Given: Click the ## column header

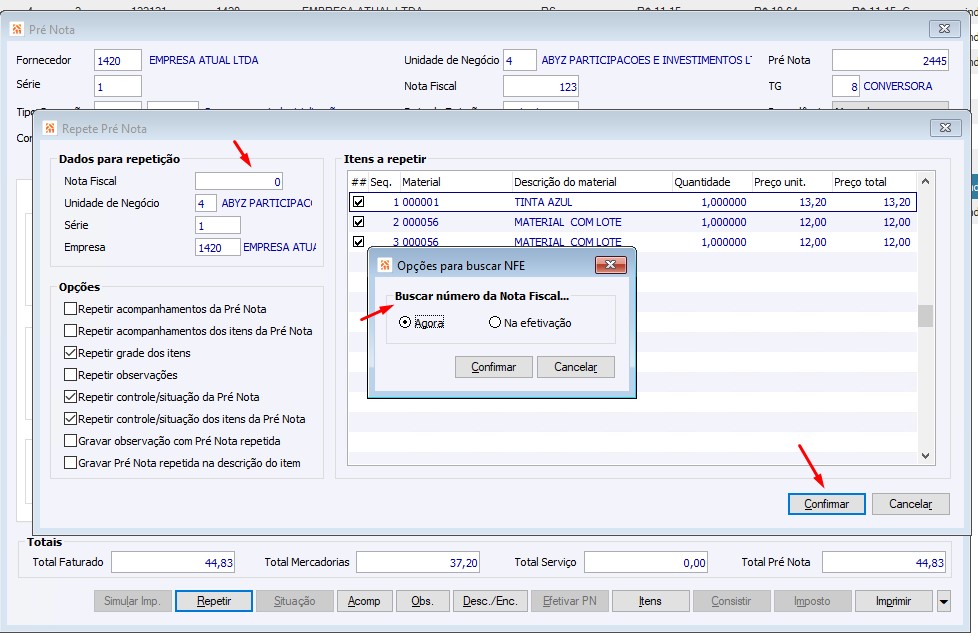Looking at the screenshot, I should click(359, 182).
